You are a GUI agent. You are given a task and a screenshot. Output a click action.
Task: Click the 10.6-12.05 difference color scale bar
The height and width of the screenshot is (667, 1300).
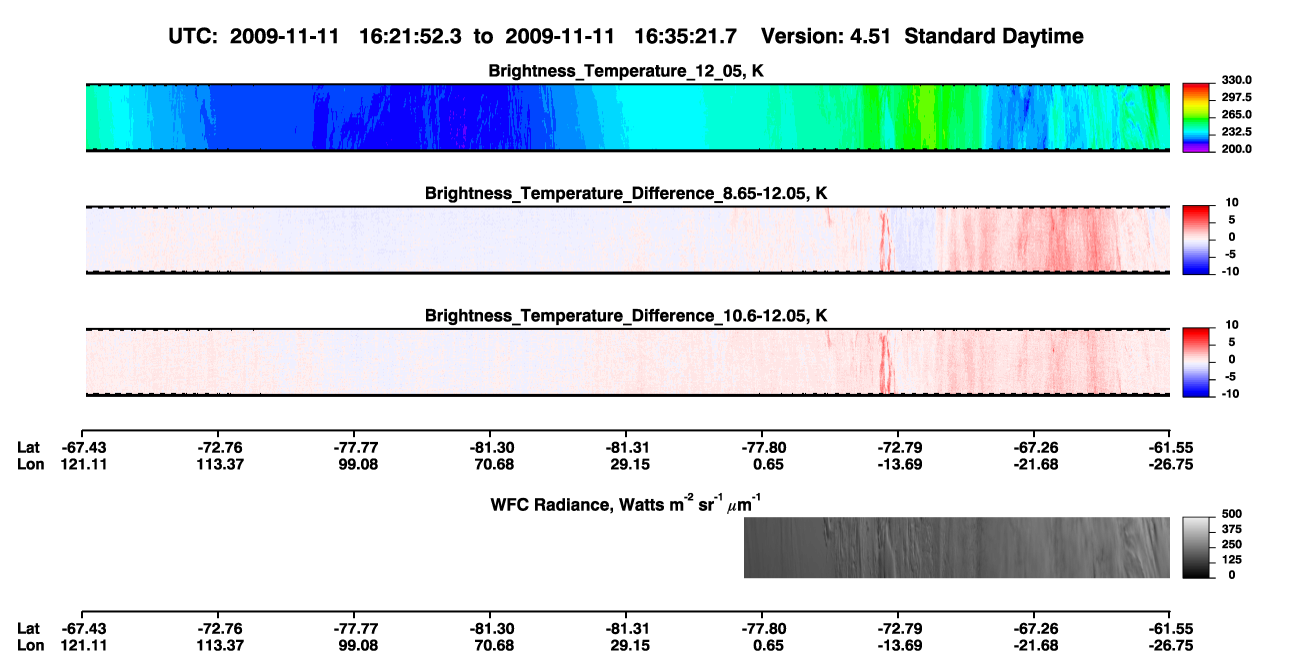click(1196, 361)
